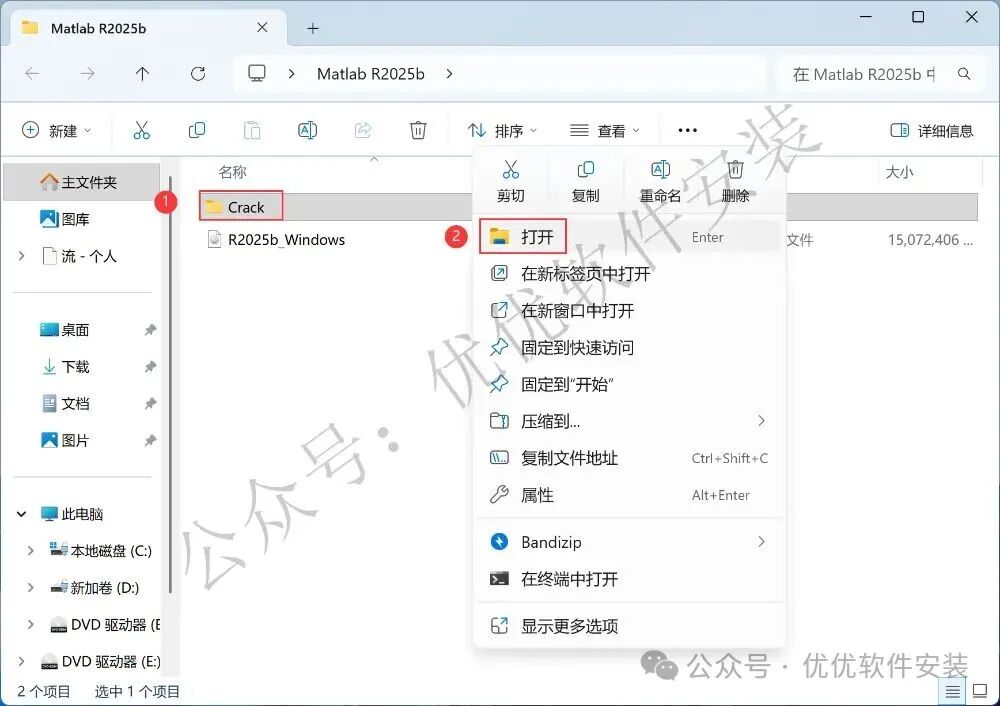Click the Forward navigation arrow

pyautogui.click(x=87, y=74)
